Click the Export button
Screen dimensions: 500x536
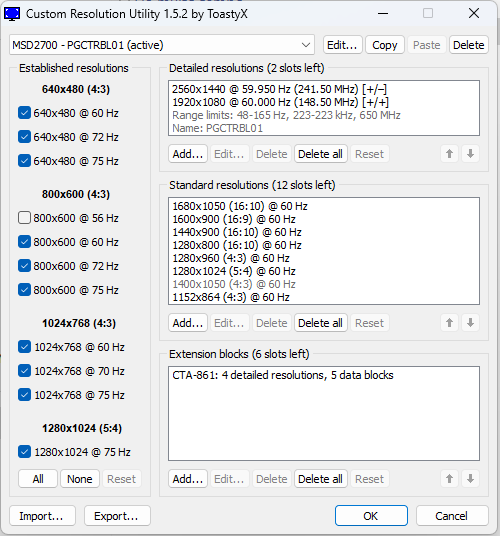[117, 515]
